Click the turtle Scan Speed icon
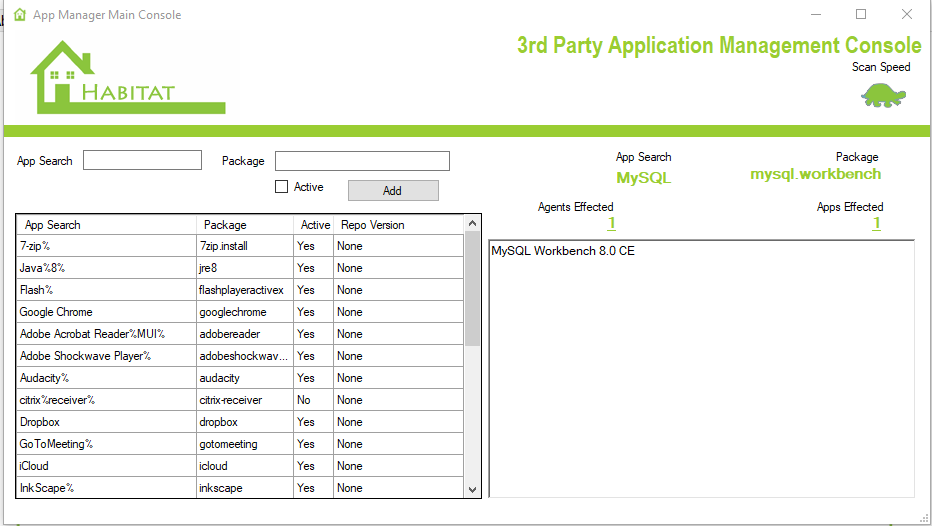932x526 pixels. coord(883,95)
